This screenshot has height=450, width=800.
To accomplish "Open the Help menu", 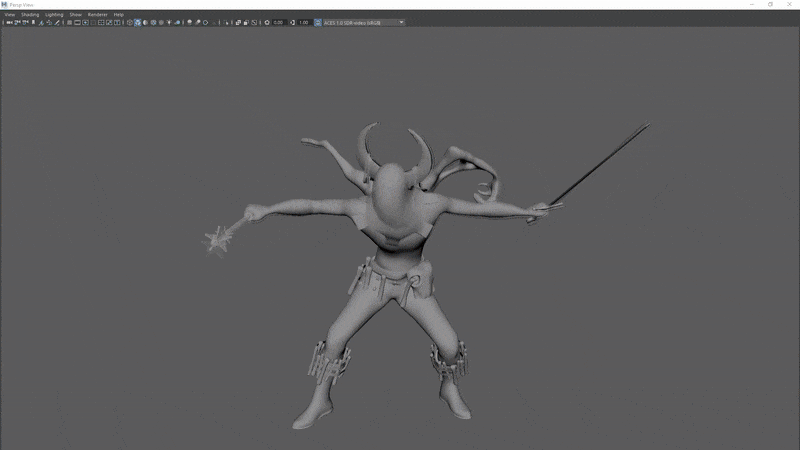I will point(119,15).
